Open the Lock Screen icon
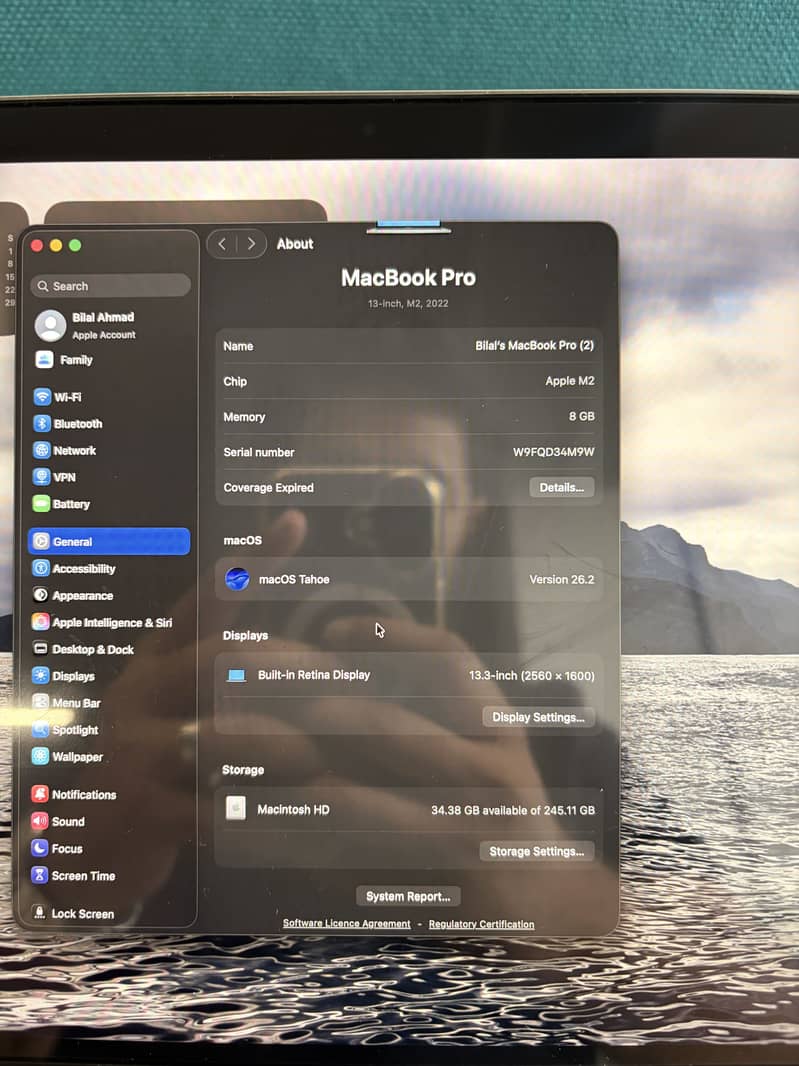Screen dimensions: 799x1066 click(x=39, y=913)
